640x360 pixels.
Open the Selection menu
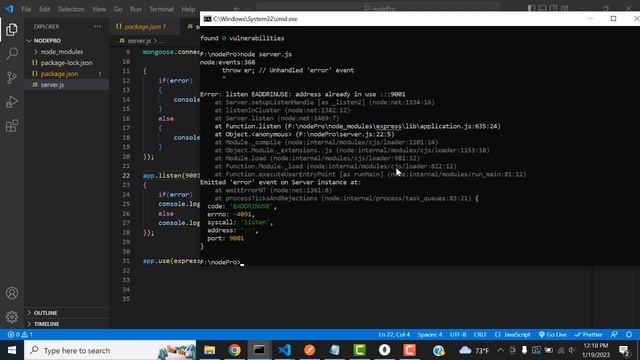coord(71,9)
